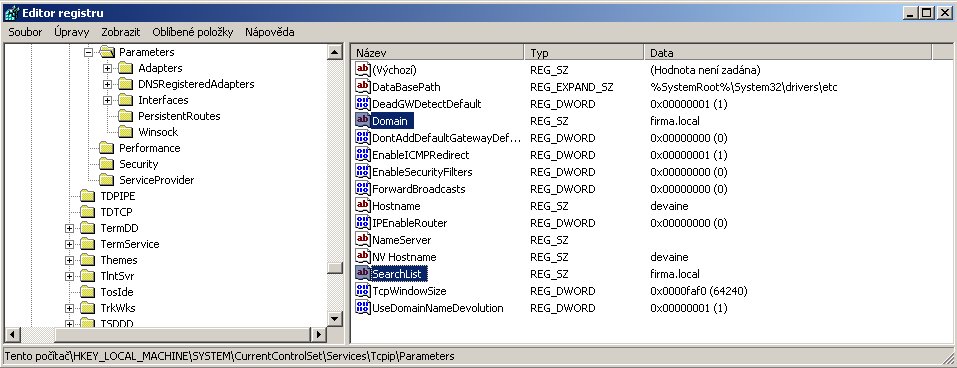Viewport: 957px width, 368px height.
Task: Select the DNSRegisteredAdapters tree item label
Action: tap(196, 84)
